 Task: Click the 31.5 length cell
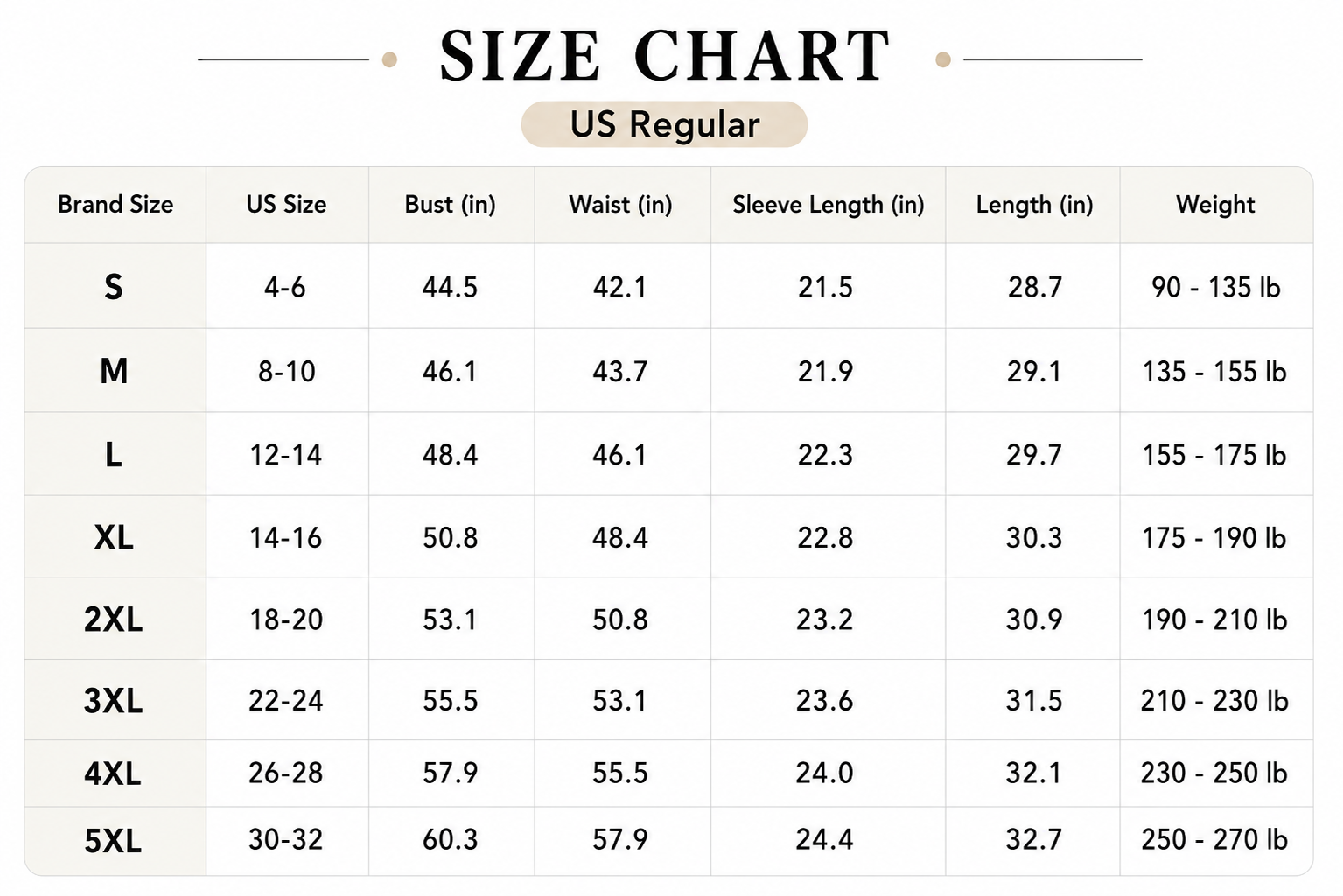(x=1034, y=700)
